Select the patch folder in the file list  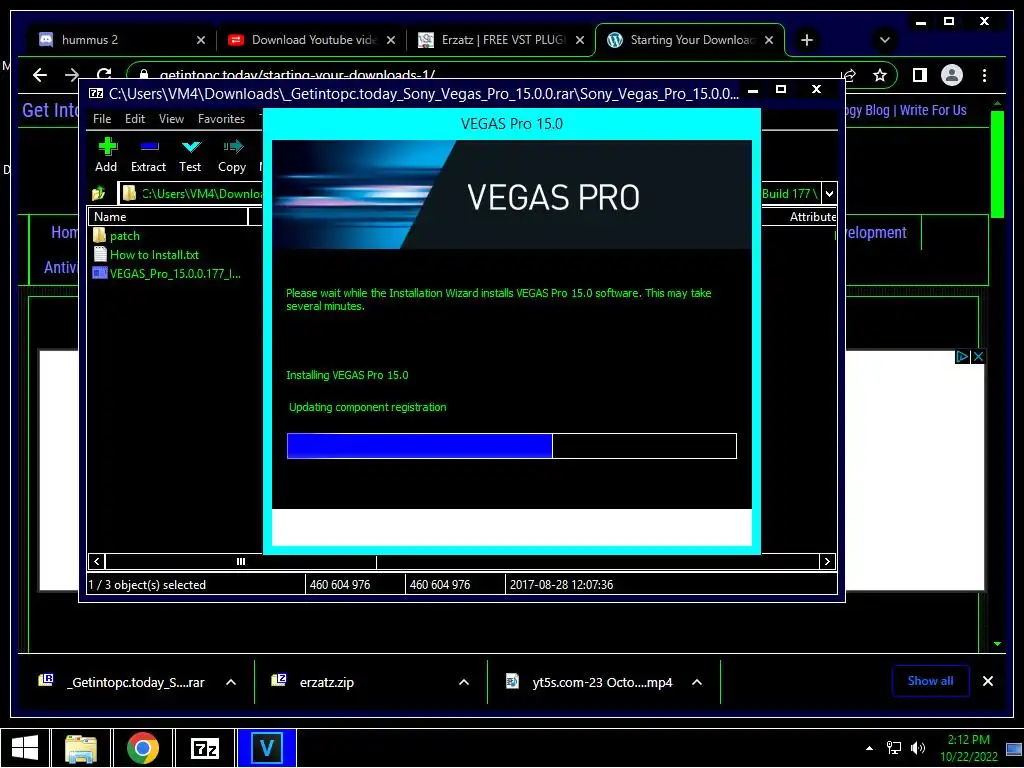pyautogui.click(x=116, y=236)
